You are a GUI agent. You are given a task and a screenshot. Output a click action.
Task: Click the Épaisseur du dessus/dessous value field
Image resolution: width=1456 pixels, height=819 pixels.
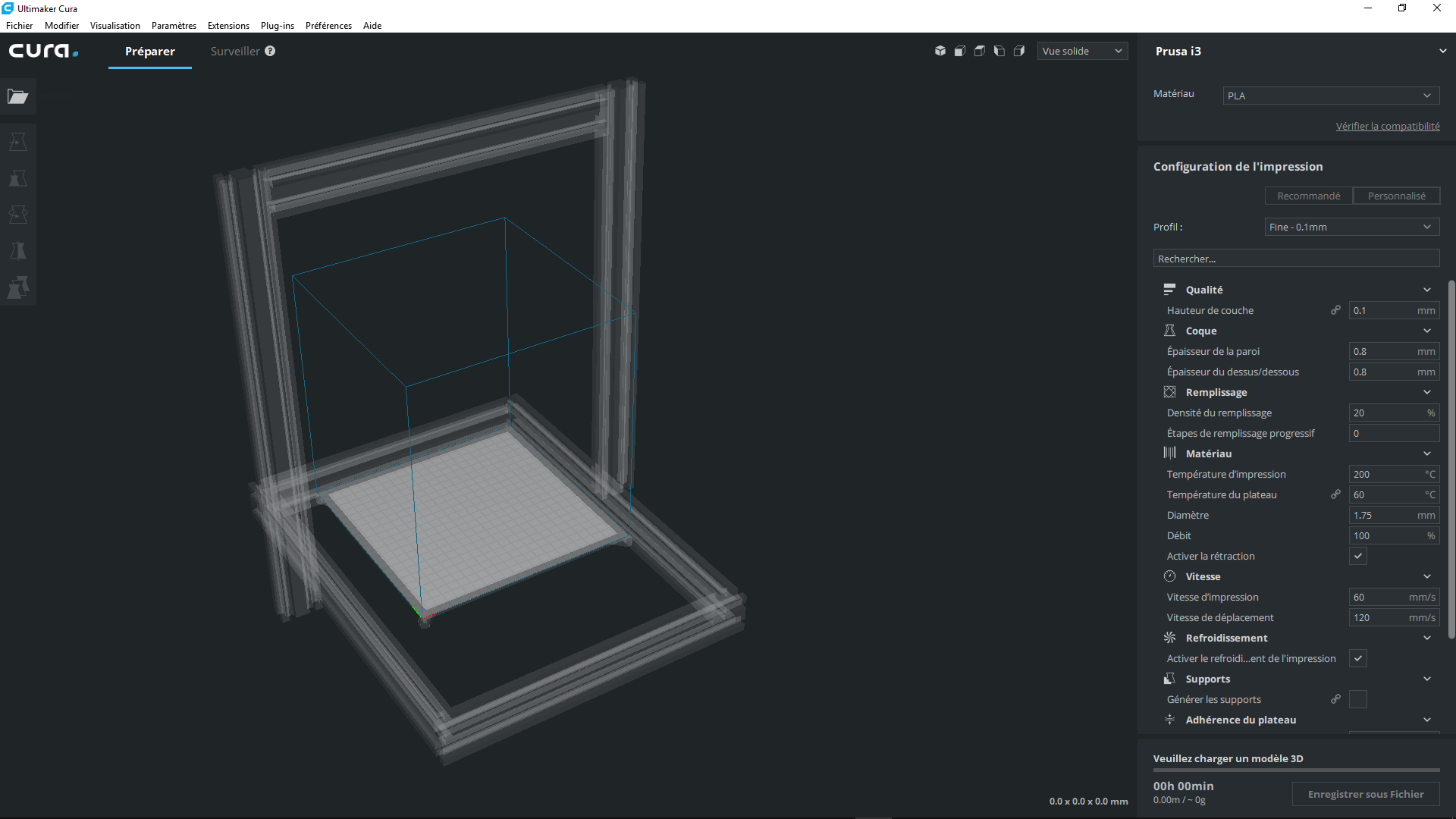click(x=1394, y=372)
